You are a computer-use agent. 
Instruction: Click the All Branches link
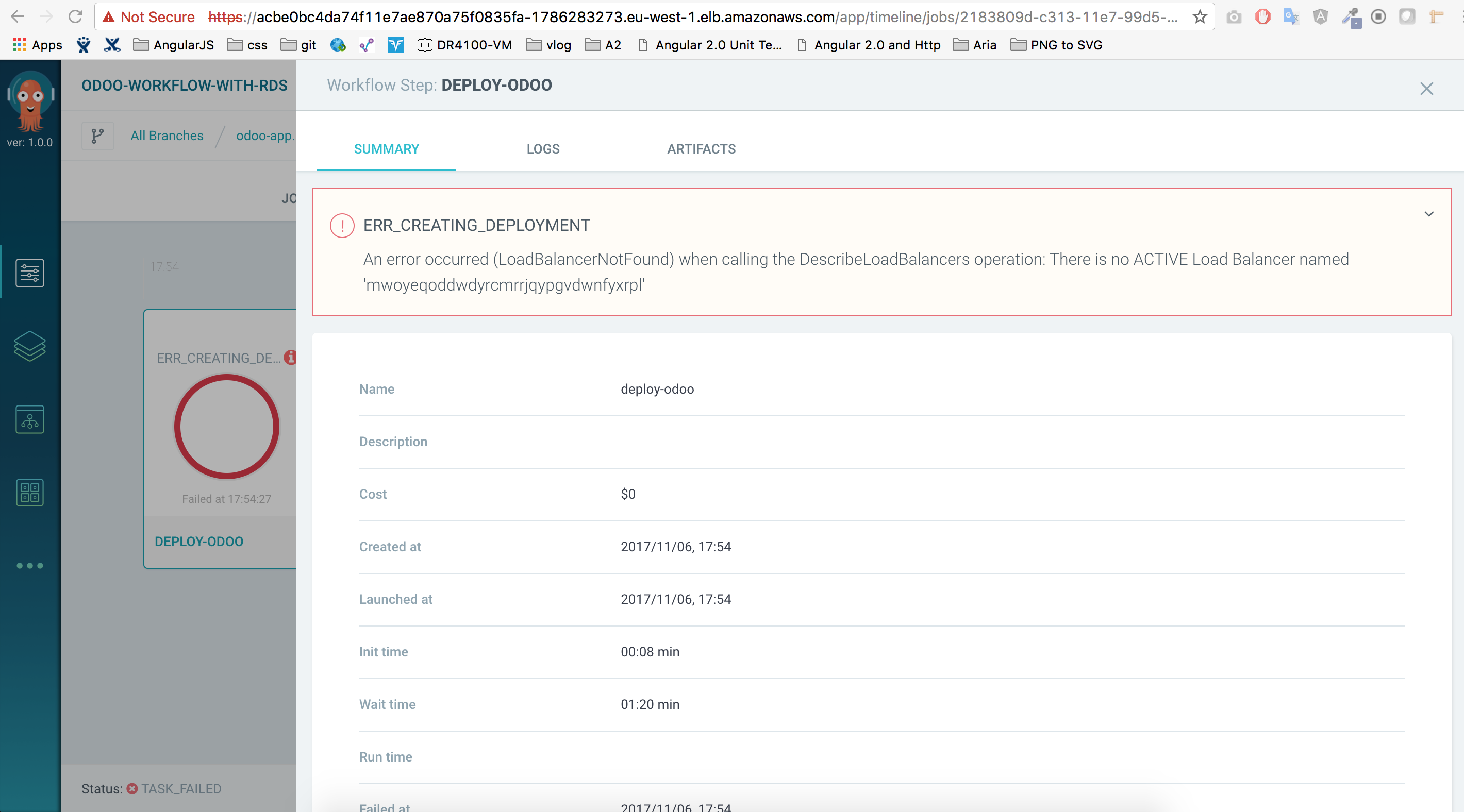tap(167, 136)
